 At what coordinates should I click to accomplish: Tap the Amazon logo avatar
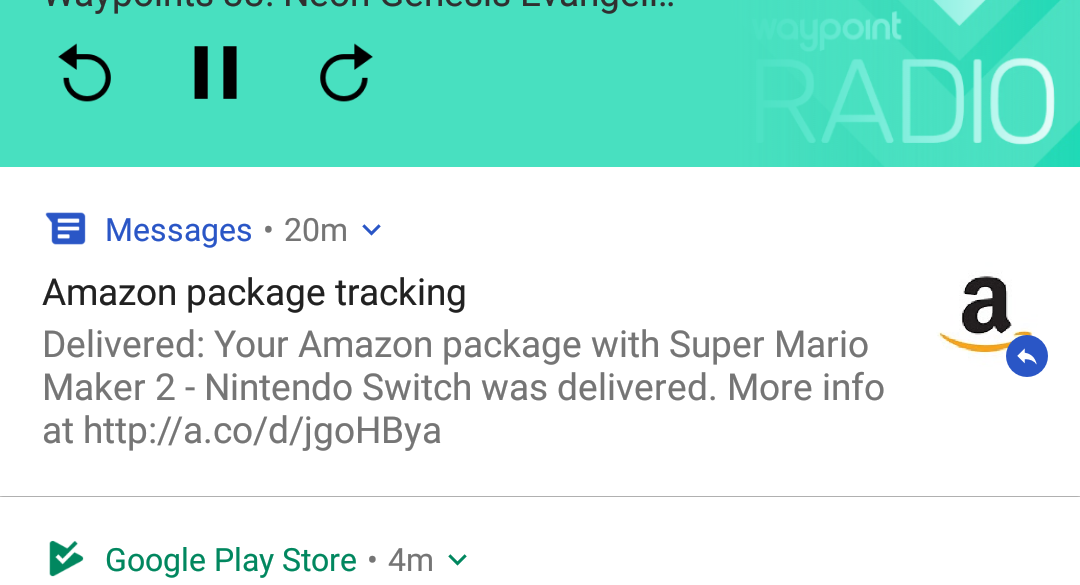click(x=984, y=312)
